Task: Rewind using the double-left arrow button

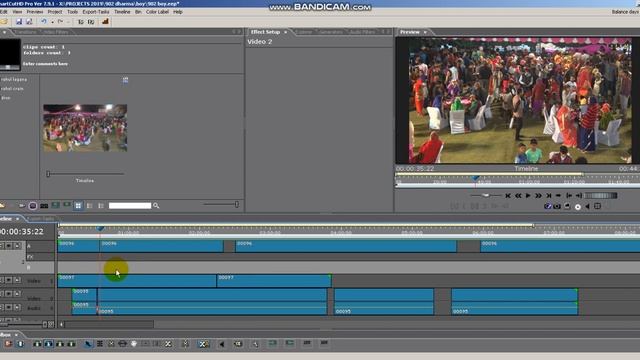Action: coord(518,196)
